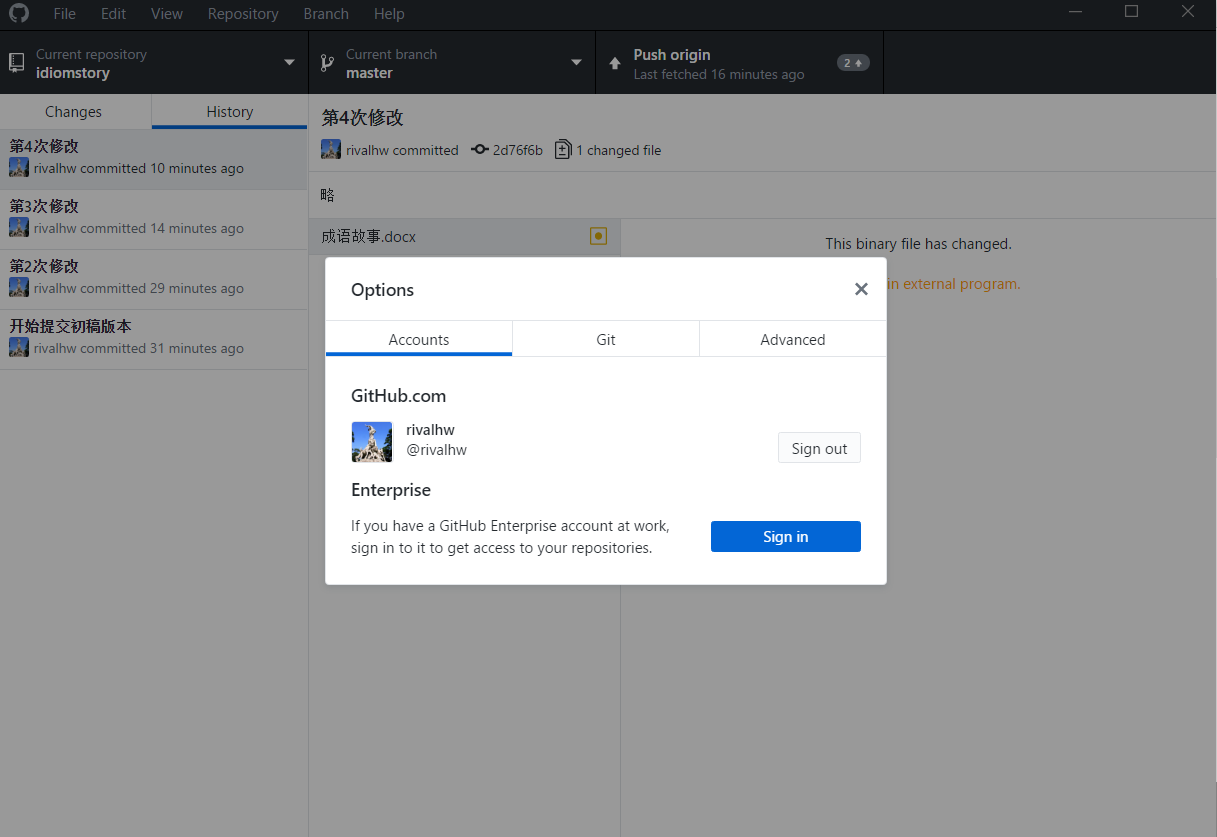Select the Git tab in Options
1217x837 pixels.
pyautogui.click(x=606, y=339)
